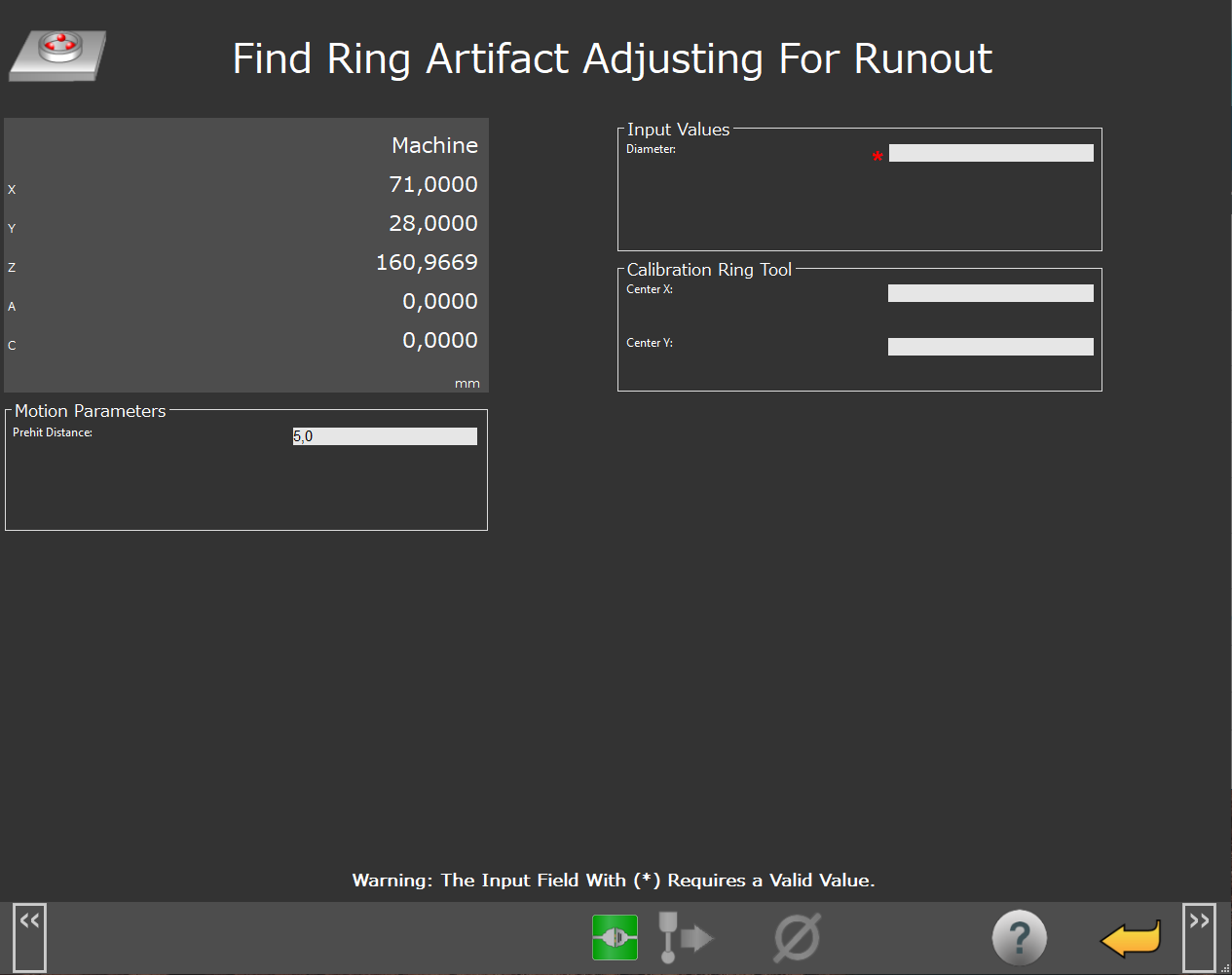Collapse left panel with the << button
1232x975 pixels.
tap(29, 936)
